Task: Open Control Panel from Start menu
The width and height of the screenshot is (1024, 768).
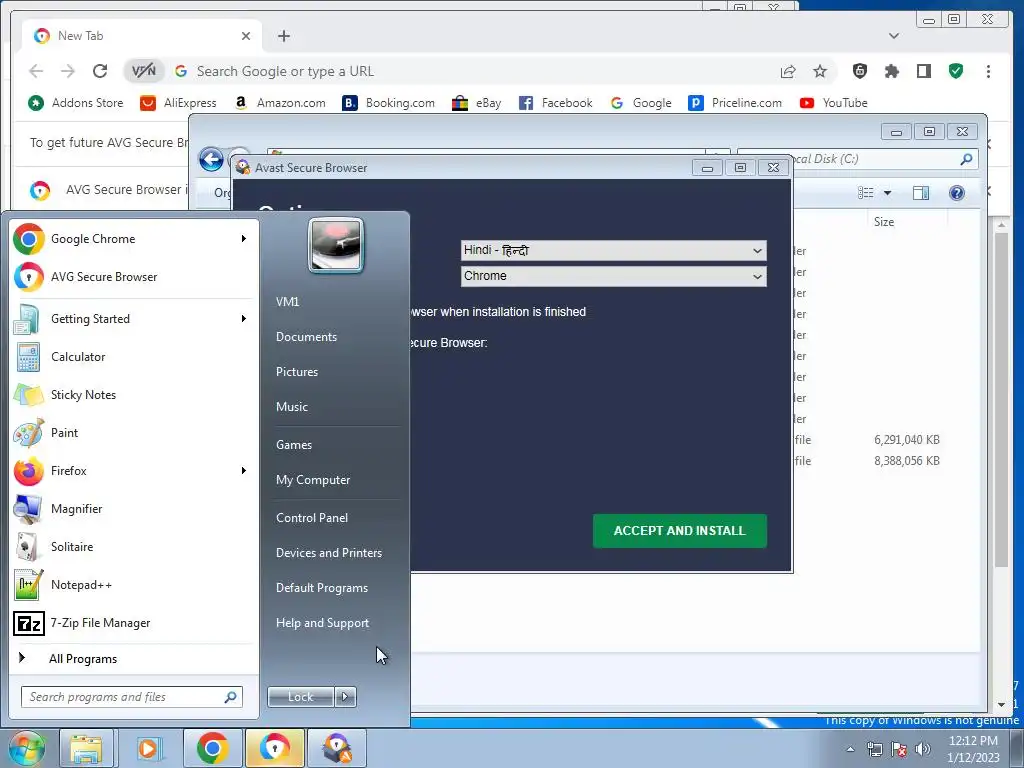Action: (312, 518)
